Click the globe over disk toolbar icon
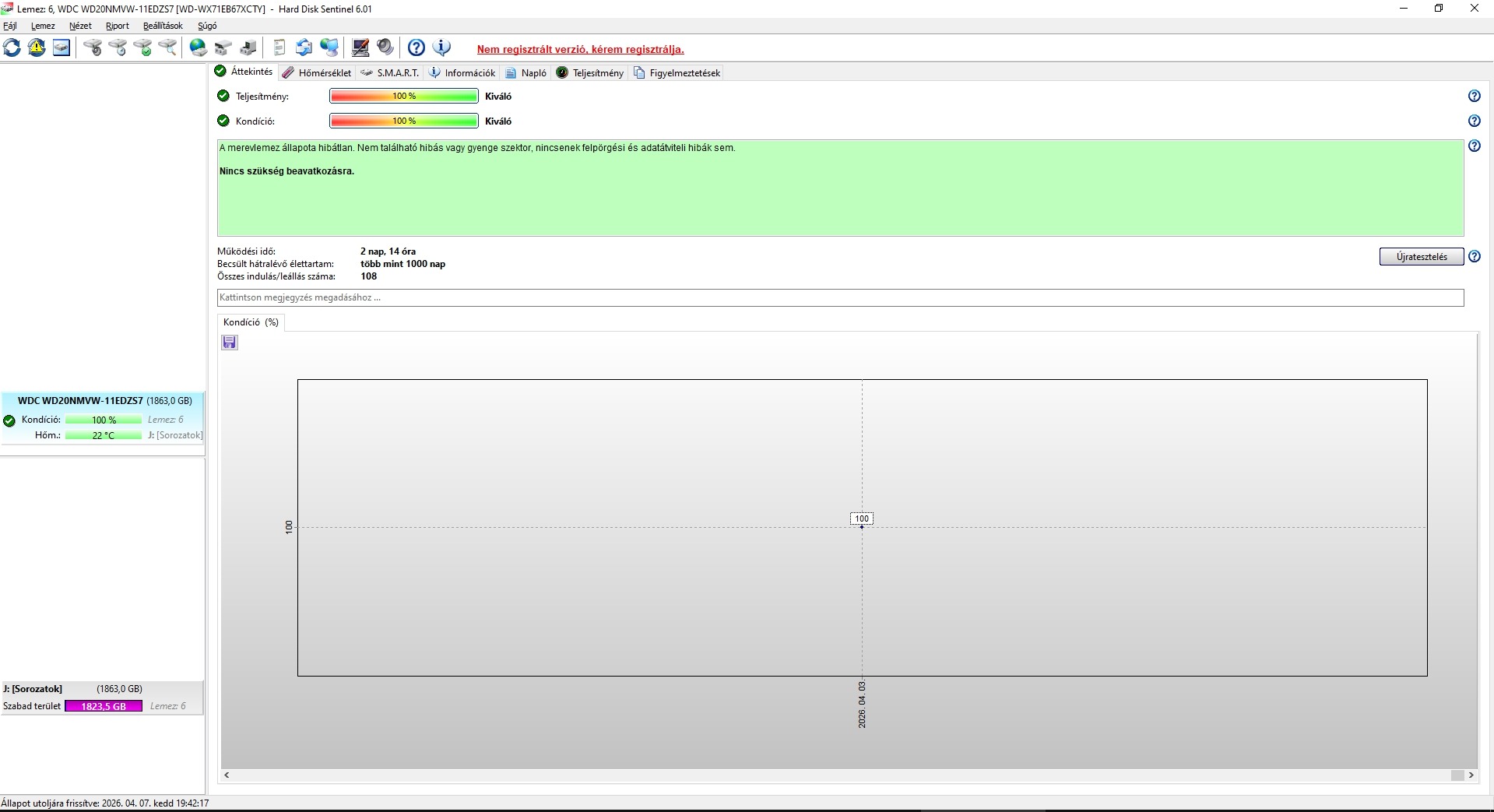The image size is (1494, 812). tap(199, 48)
